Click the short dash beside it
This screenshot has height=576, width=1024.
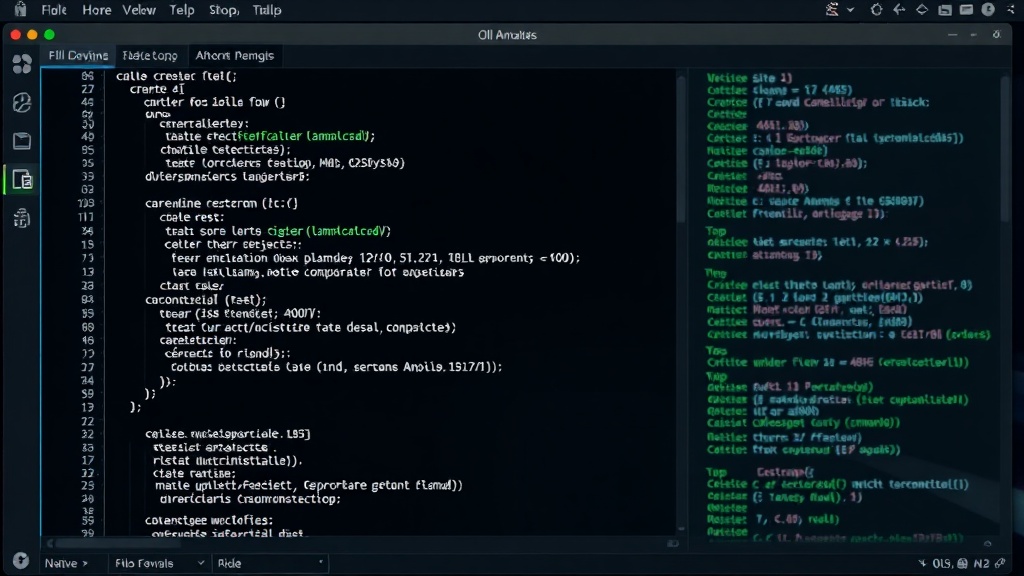tap(973, 35)
